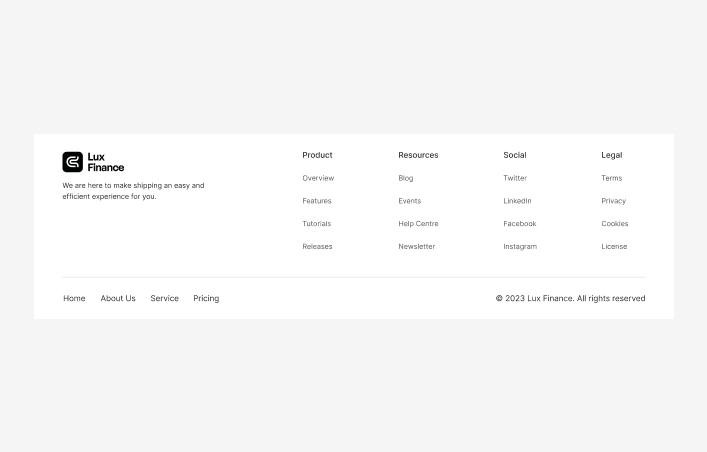Screen dimensions: 707x452
Task: Open the Instagram social link
Action: click(x=520, y=247)
